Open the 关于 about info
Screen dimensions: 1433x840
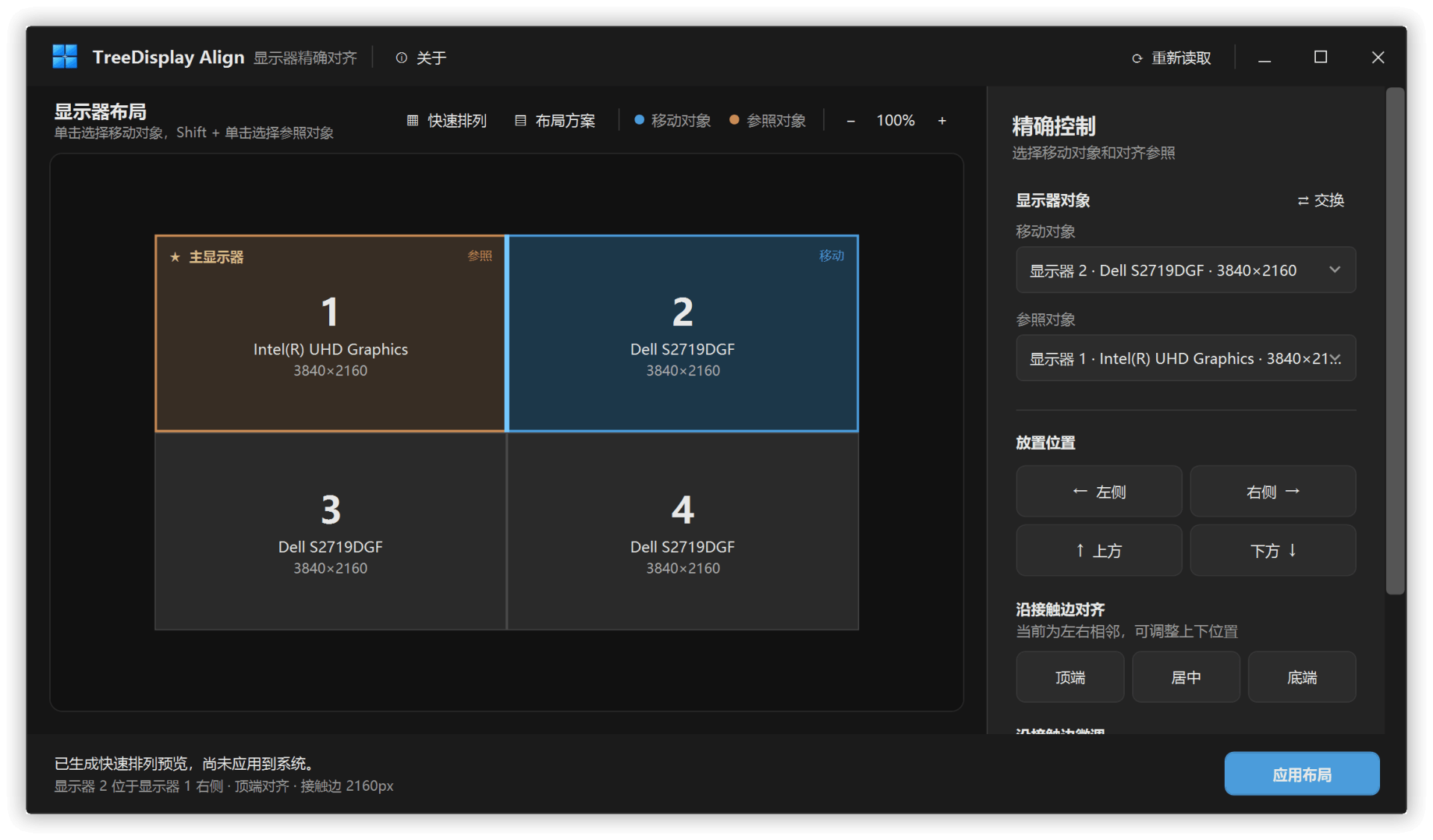pos(421,57)
